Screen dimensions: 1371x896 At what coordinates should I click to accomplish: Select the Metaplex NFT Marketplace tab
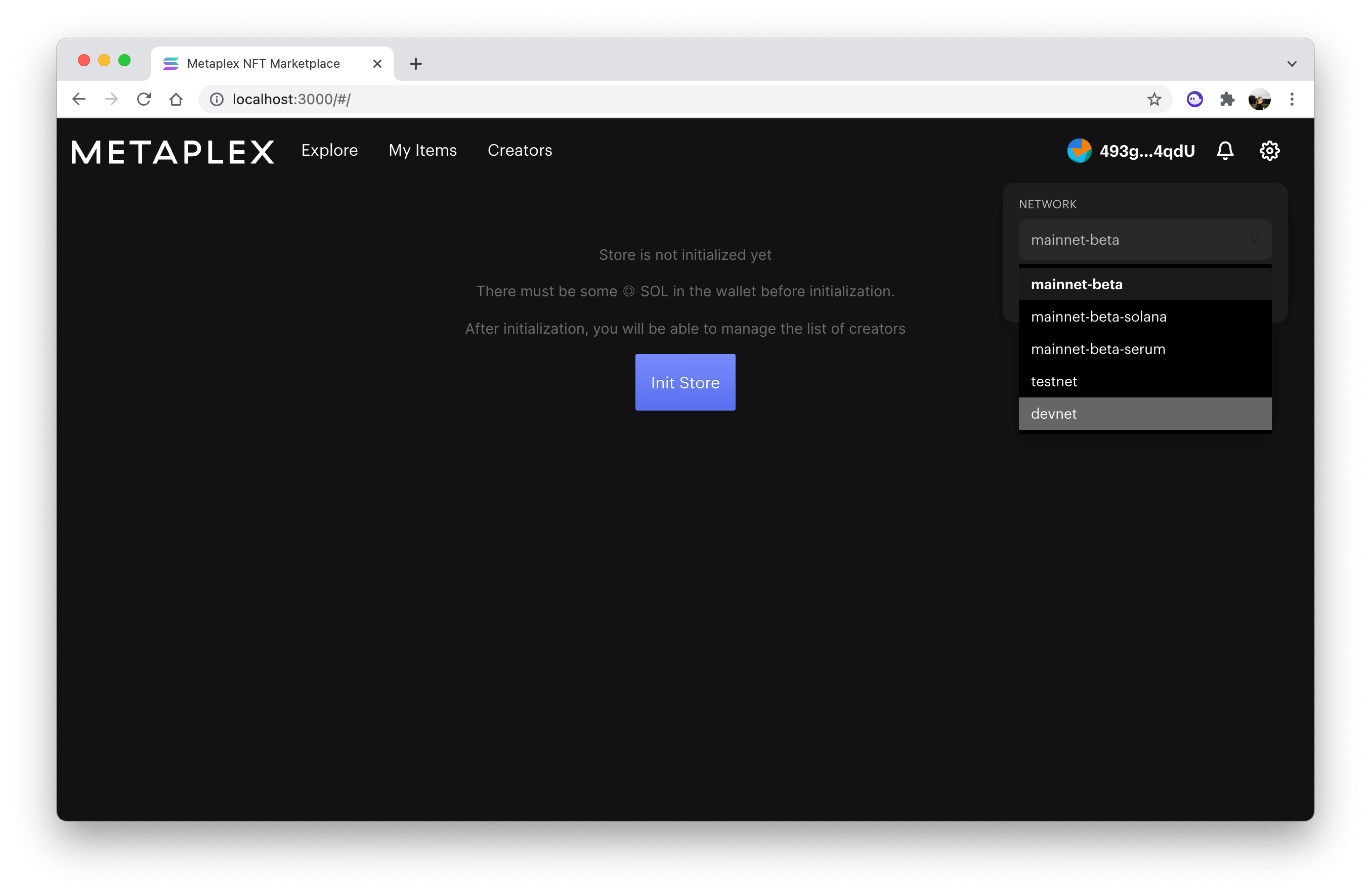(272, 63)
